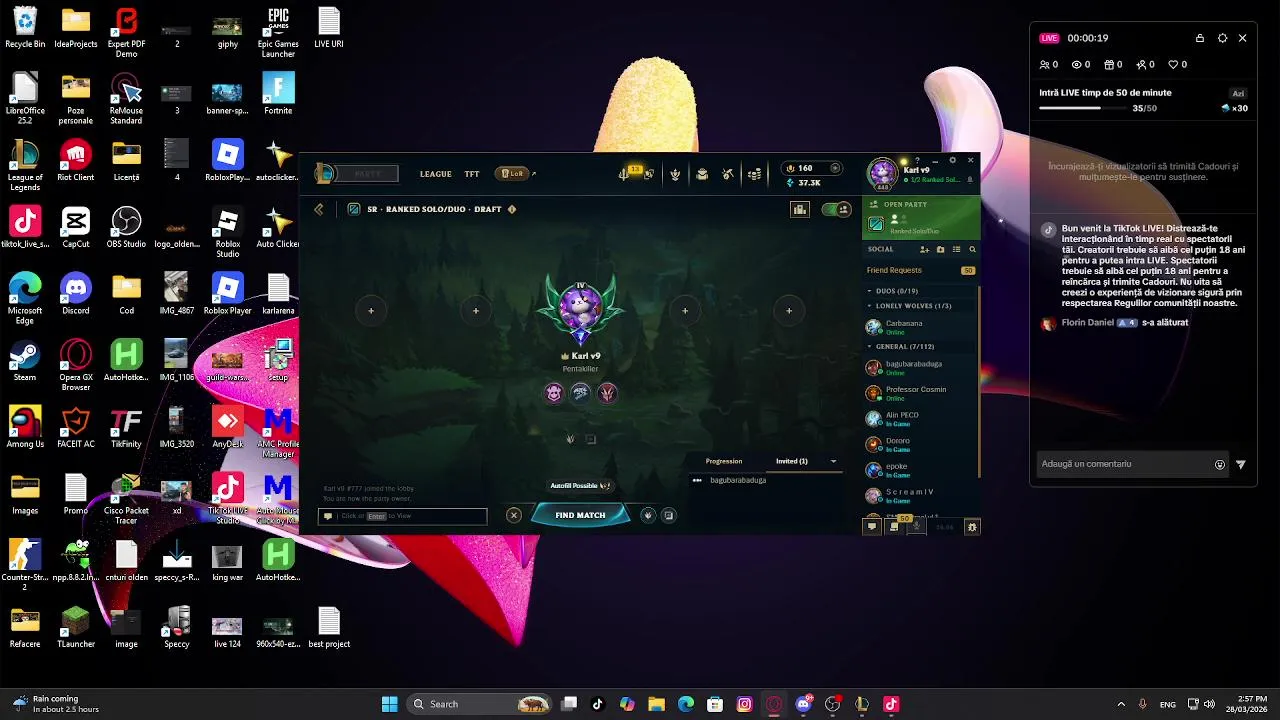Select friend epoke in friends list
This screenshot has width=1280, height=720.
(920, 470)
